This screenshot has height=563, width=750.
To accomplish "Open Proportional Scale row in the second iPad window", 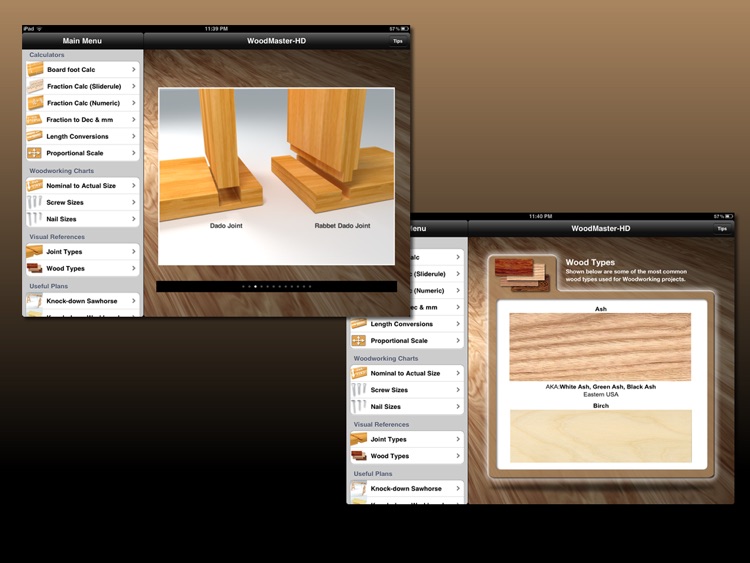I will [407, 341].
